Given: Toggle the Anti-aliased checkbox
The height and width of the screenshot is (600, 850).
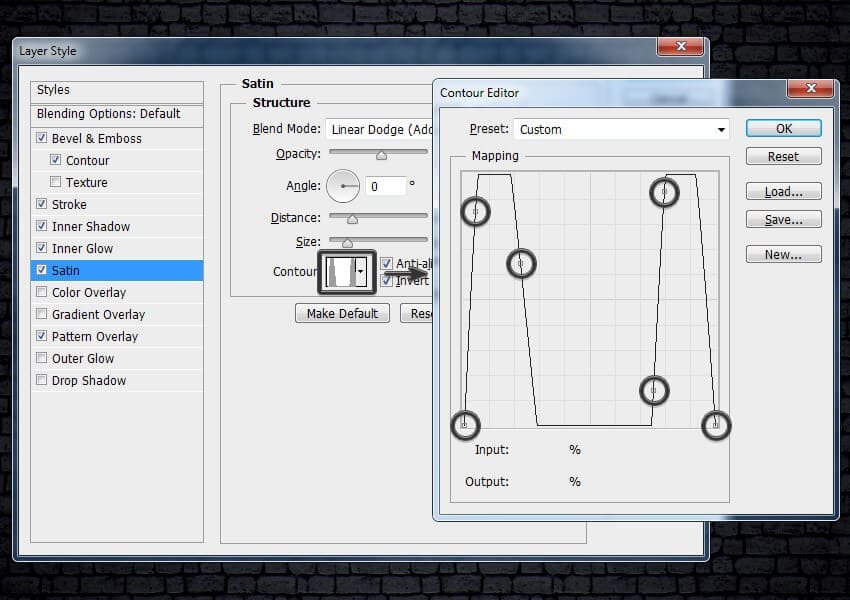Looking at the screenshot, I should pos(386,264).
